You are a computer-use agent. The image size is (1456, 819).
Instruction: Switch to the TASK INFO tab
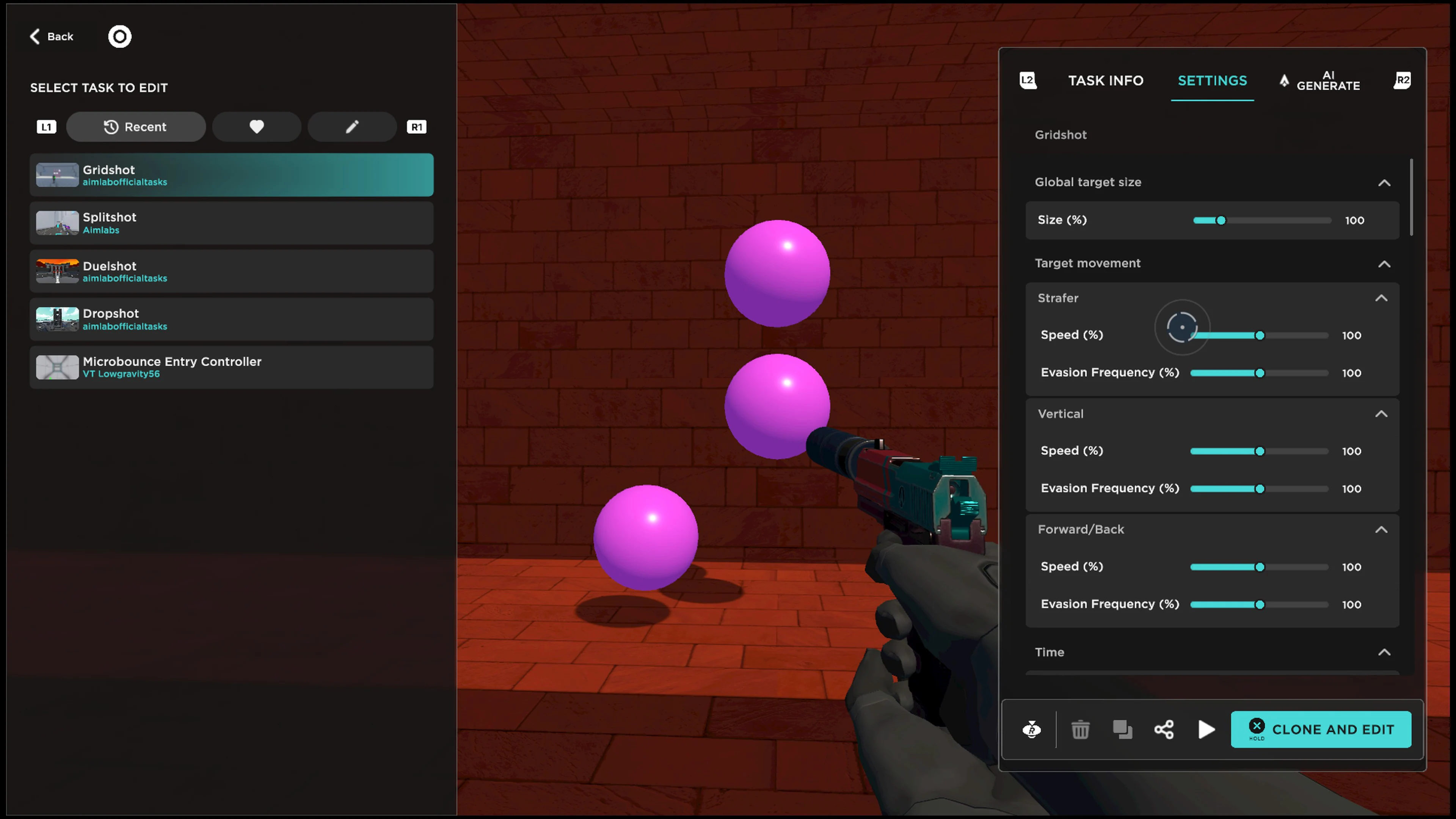point(1106,81)
